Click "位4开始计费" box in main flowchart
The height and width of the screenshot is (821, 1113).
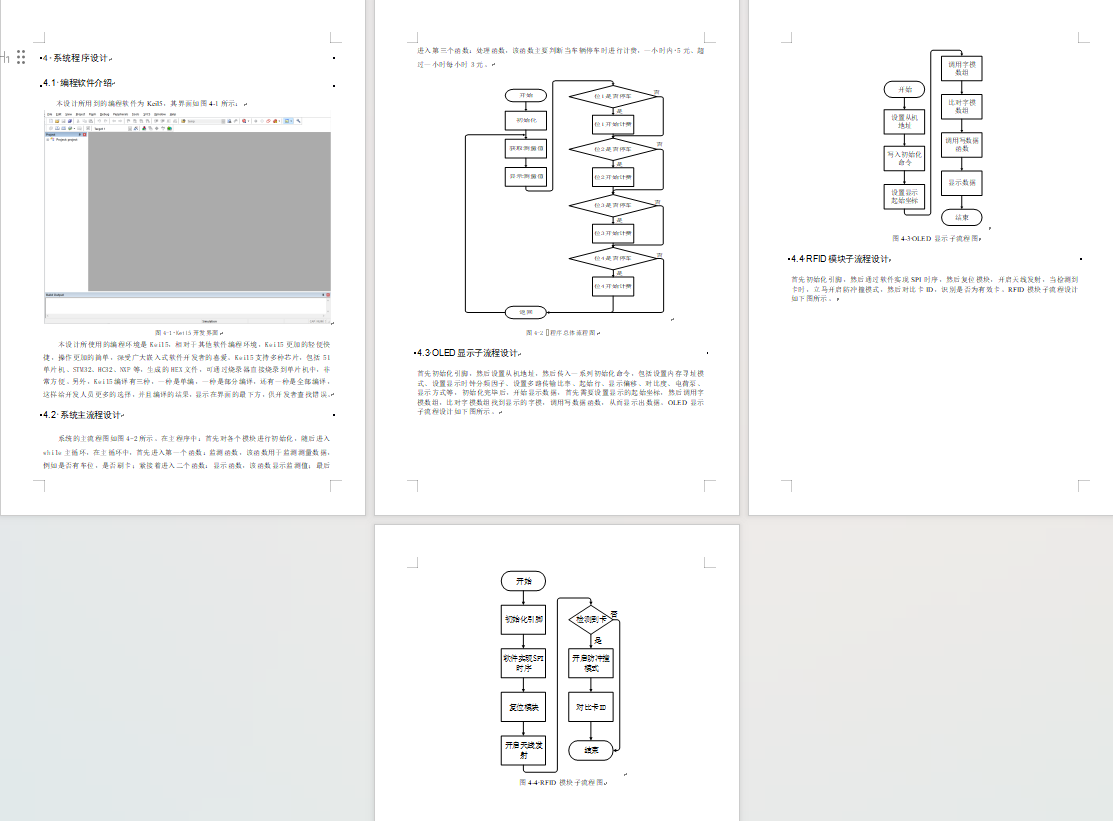click(615, 286)
